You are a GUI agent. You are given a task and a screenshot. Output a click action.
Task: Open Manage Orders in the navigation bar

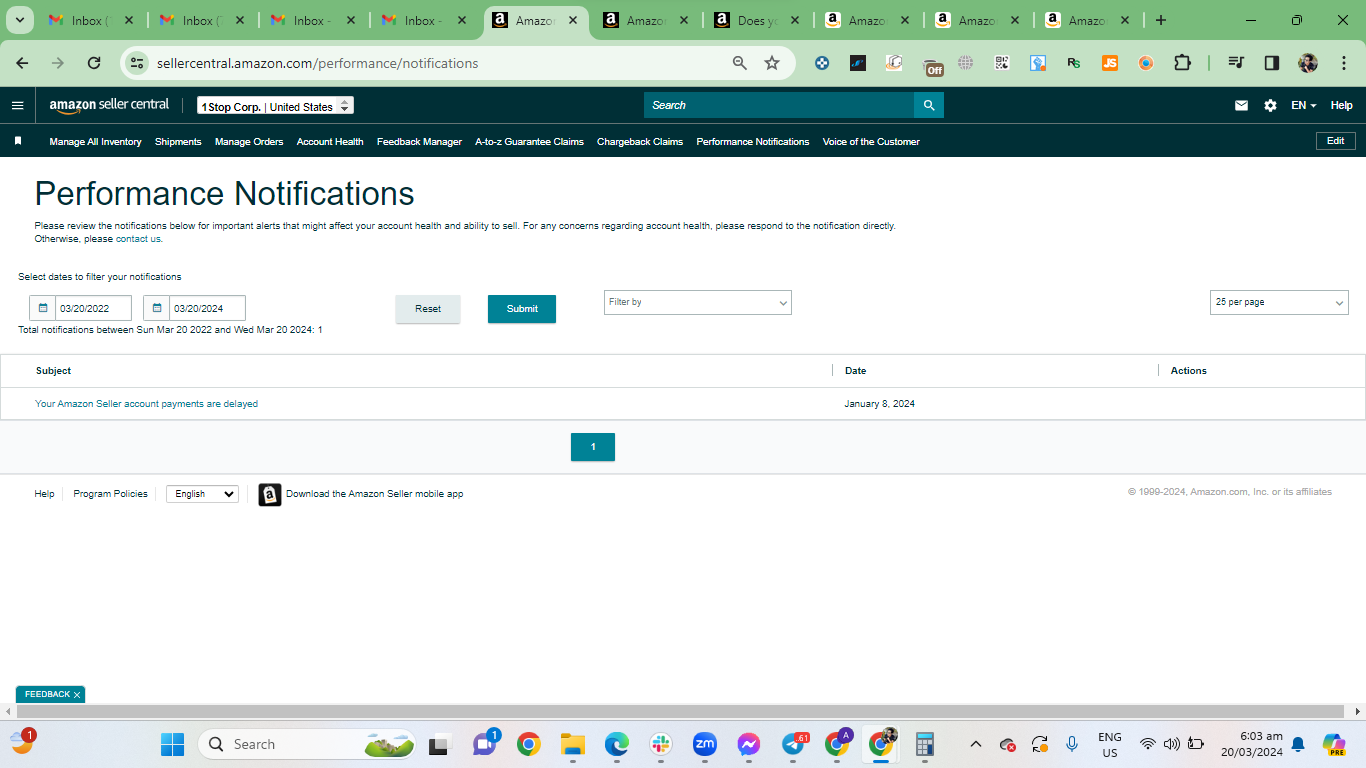coord(249,142)
